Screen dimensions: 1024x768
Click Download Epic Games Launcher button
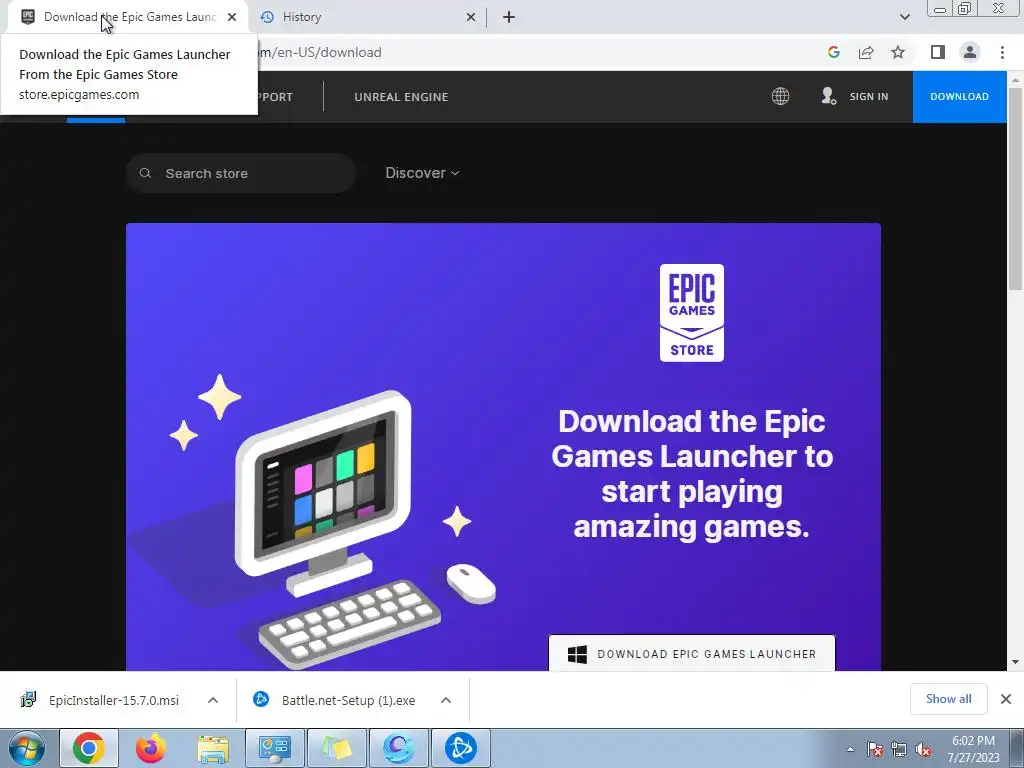pos(692,653)
